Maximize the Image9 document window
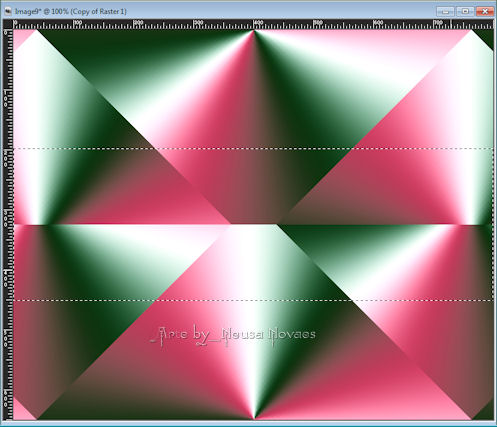 pyautogui.click(x=465, y=12)
